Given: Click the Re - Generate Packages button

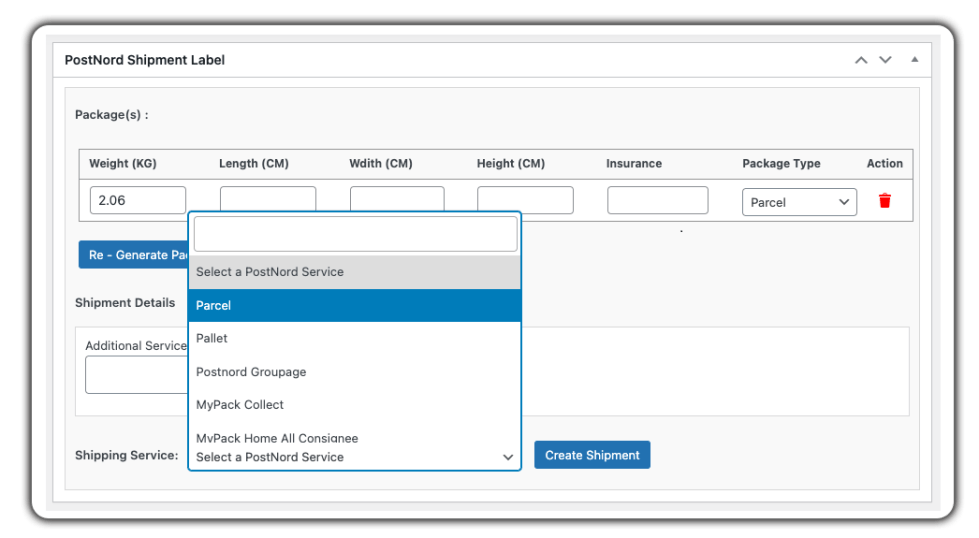Looking at the screenshot, I should (x=134, y=255).
